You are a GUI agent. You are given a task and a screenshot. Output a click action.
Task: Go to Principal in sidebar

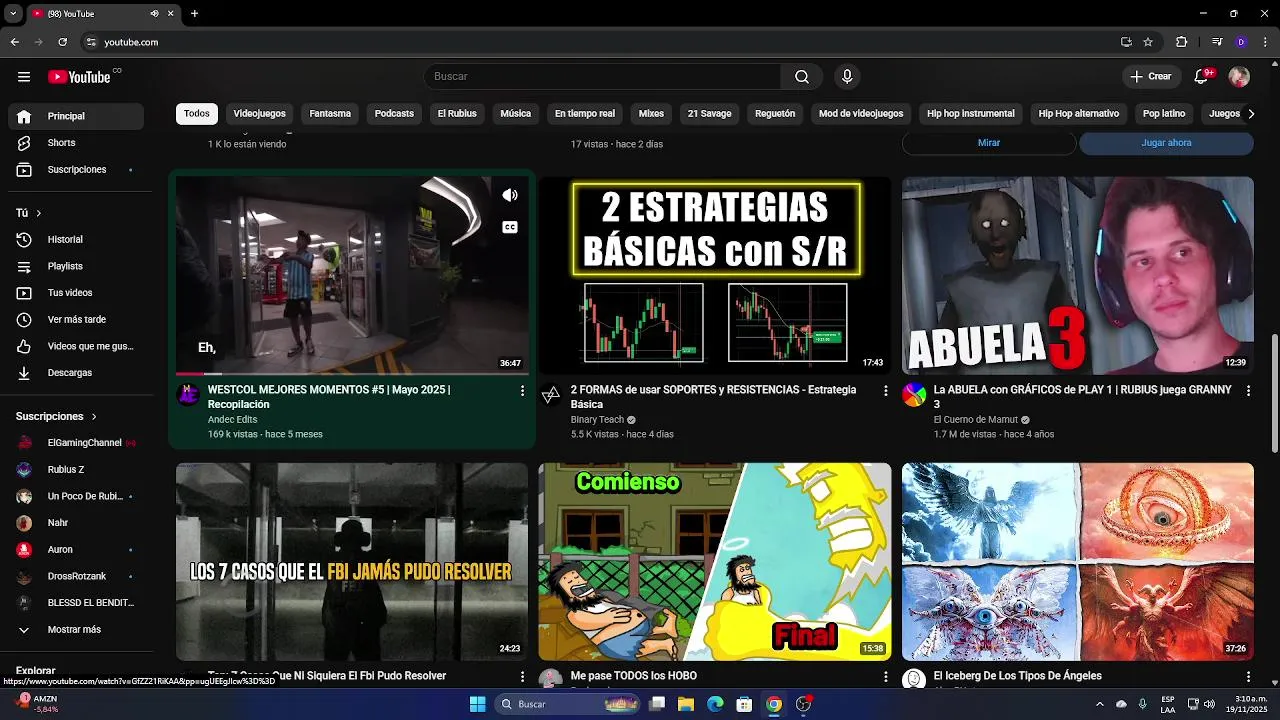tap(76, 116)
